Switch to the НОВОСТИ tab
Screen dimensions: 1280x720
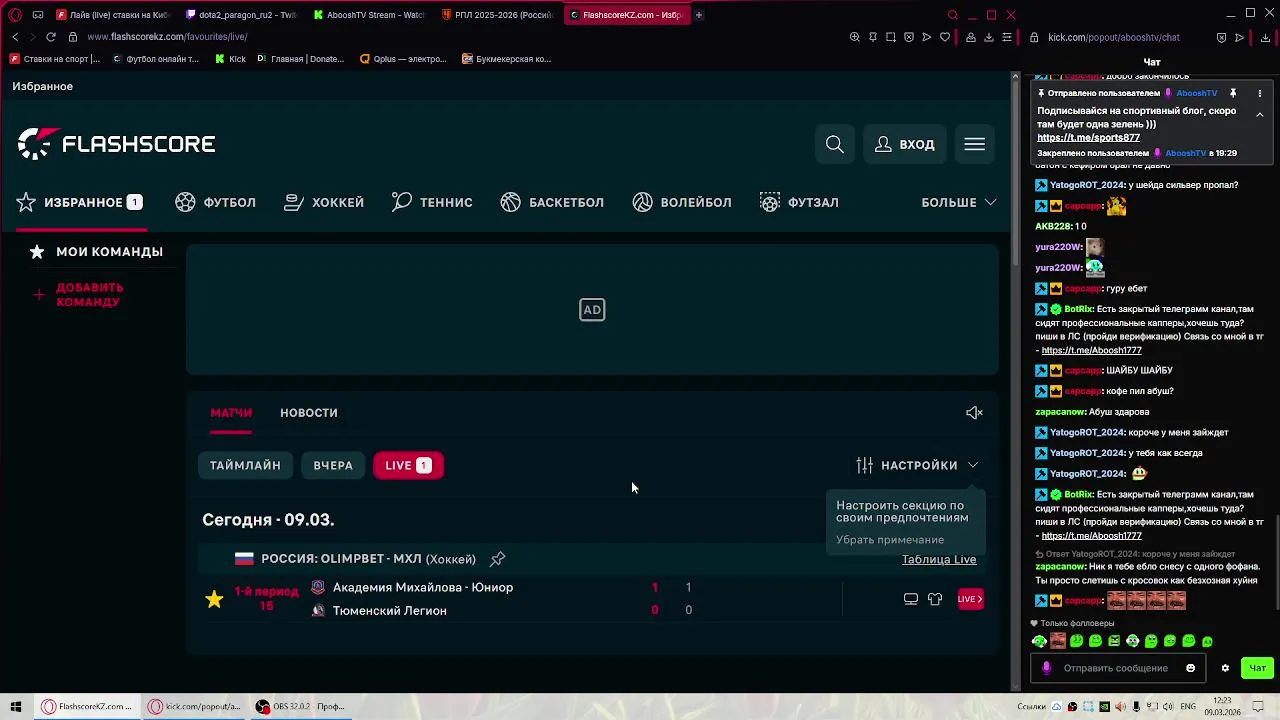point(309,413)
